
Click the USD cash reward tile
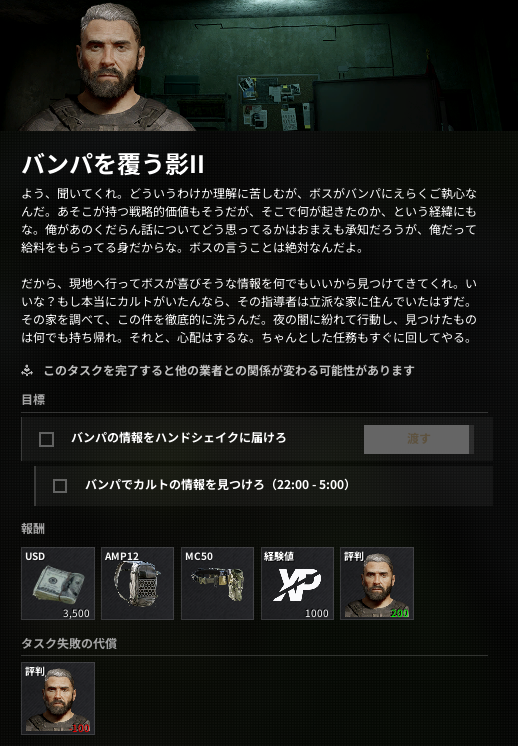tap(58, 583)
